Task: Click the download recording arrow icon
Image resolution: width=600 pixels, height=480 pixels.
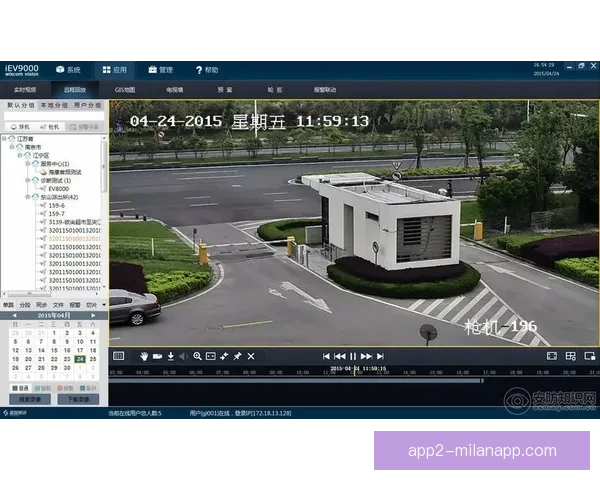Action: pyautogui.click(x=170, y=356)
